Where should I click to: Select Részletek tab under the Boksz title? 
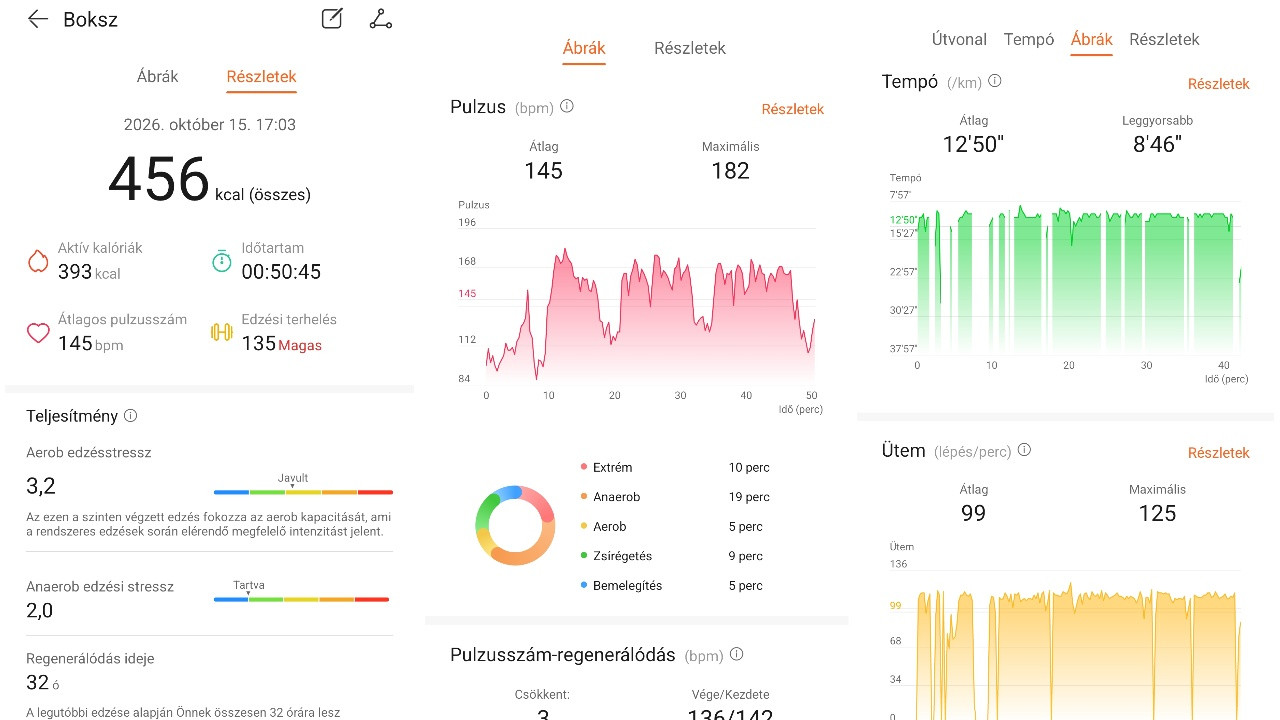[261, 77]
